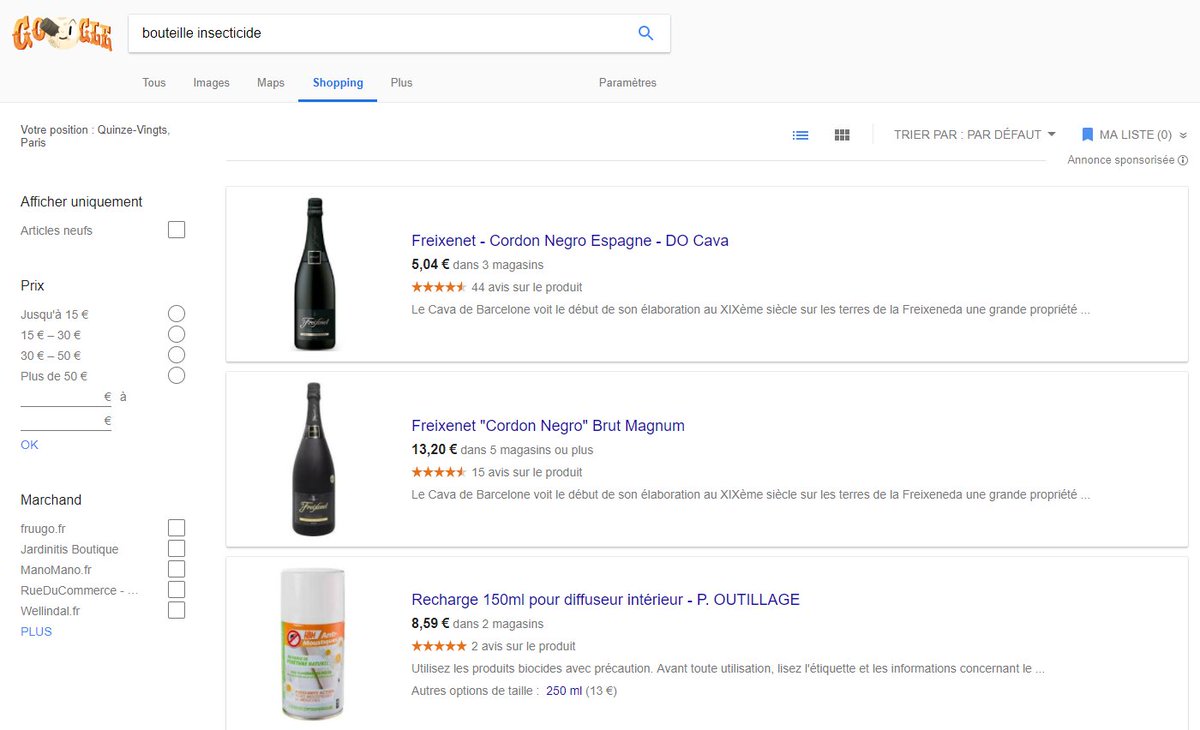1200x730 pixels.
Task: Check the RueDuCommerce merchant box
Action: (x=177, y=590)
